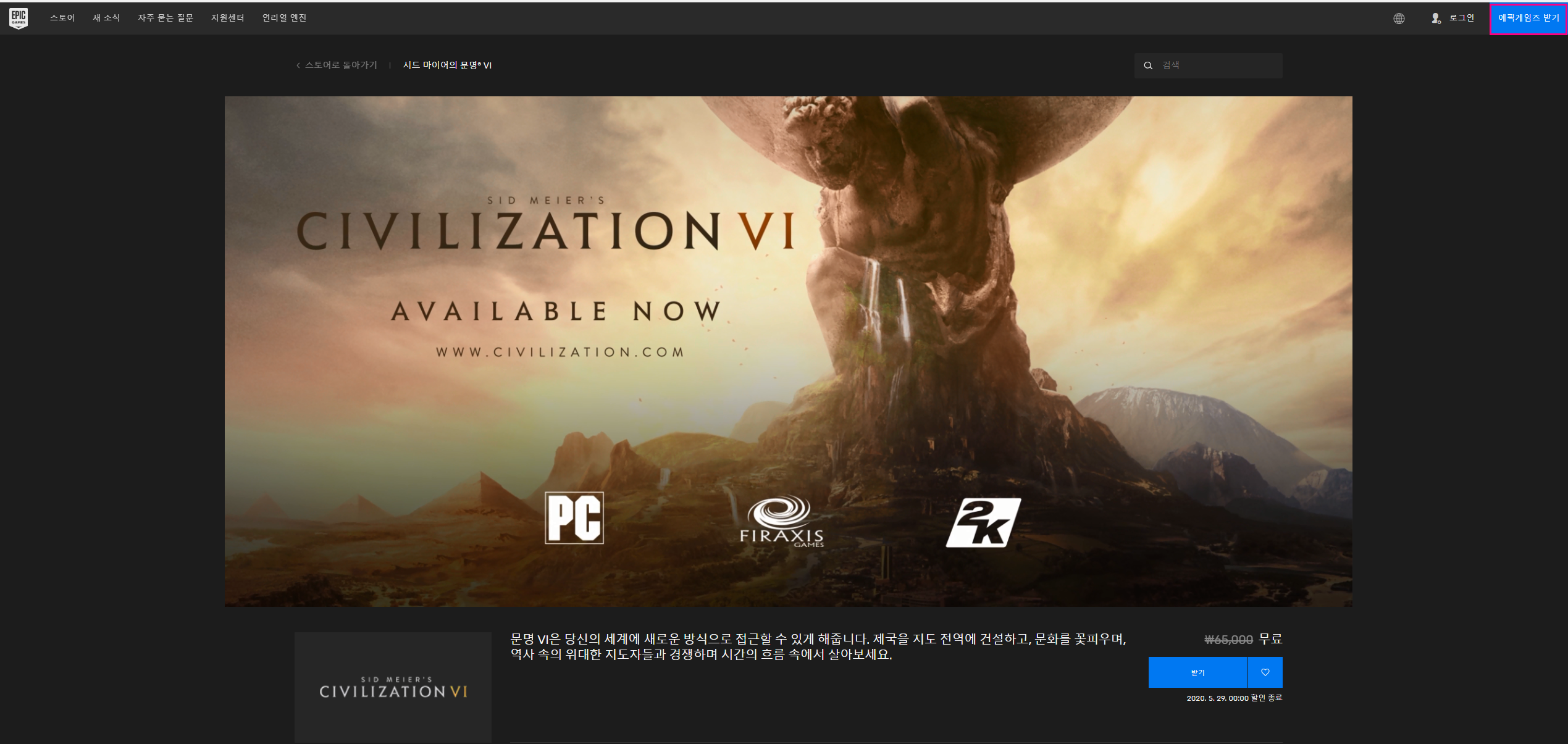The width and height of the screenshot is (1568, 744).
Task: Click the 에픽게임즈 받기 button
Action: [1528, 19]
